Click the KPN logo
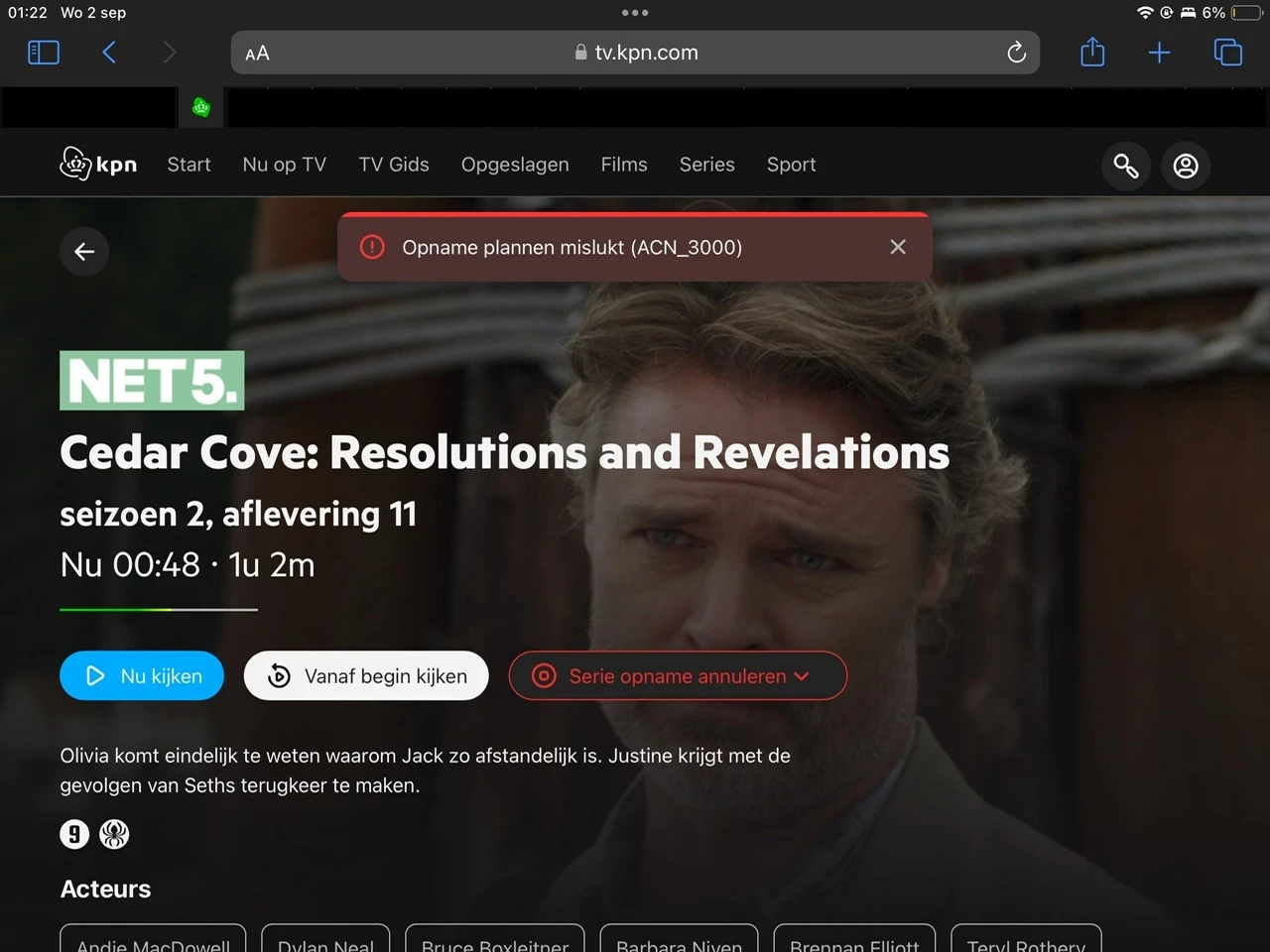1270x952 pixels. pos(98,164)
